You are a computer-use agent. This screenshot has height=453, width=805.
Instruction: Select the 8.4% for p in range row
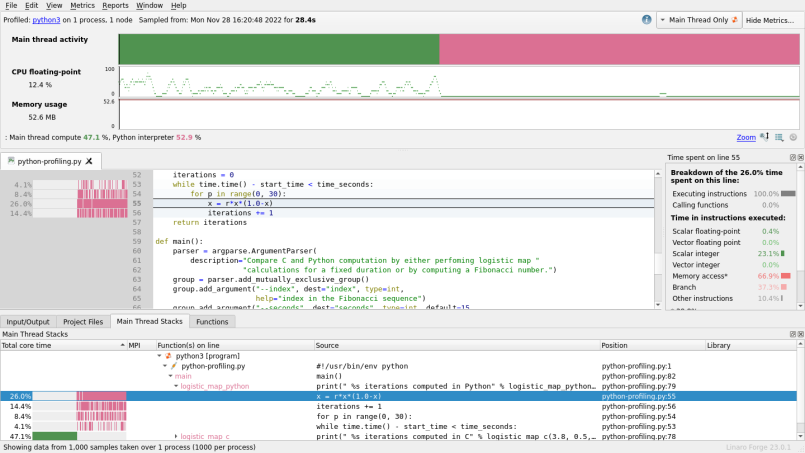click(x=398, y=417)
